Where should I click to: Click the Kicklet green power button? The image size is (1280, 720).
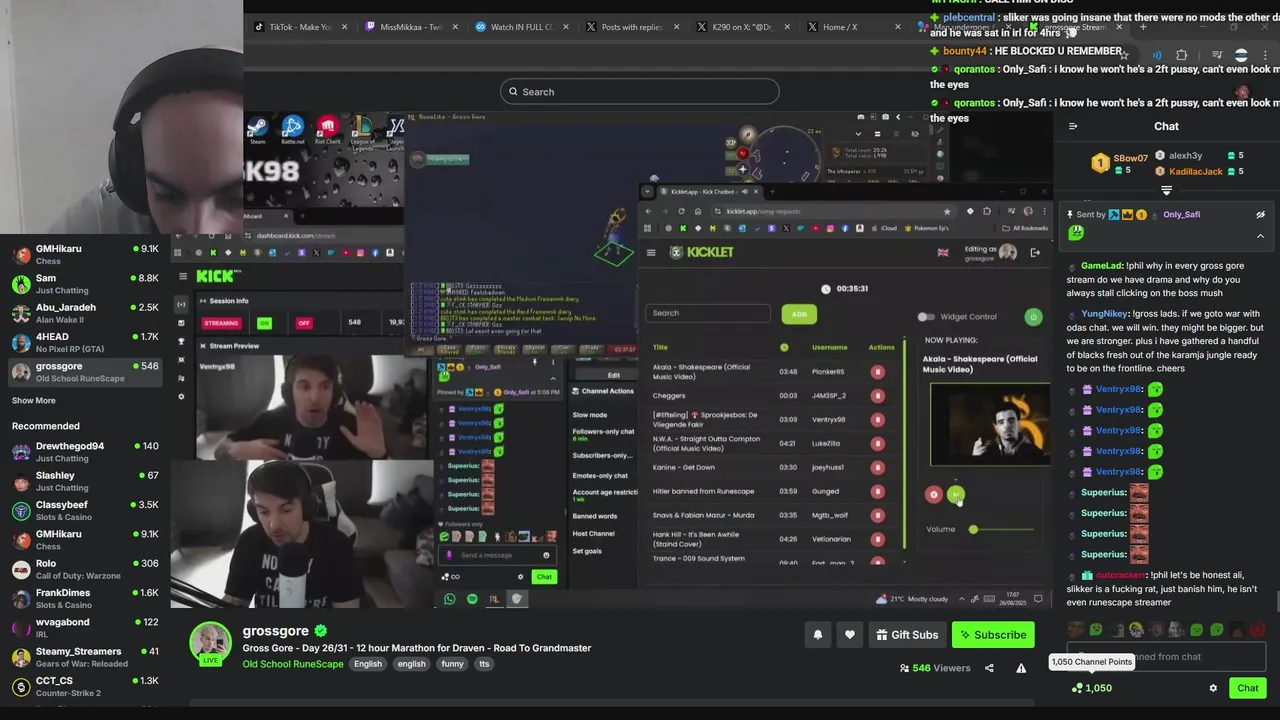[1033, 316]
